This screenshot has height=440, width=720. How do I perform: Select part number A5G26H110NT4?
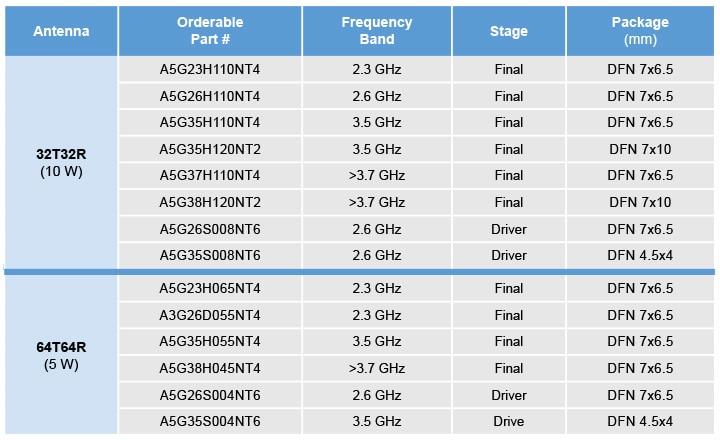210,96
